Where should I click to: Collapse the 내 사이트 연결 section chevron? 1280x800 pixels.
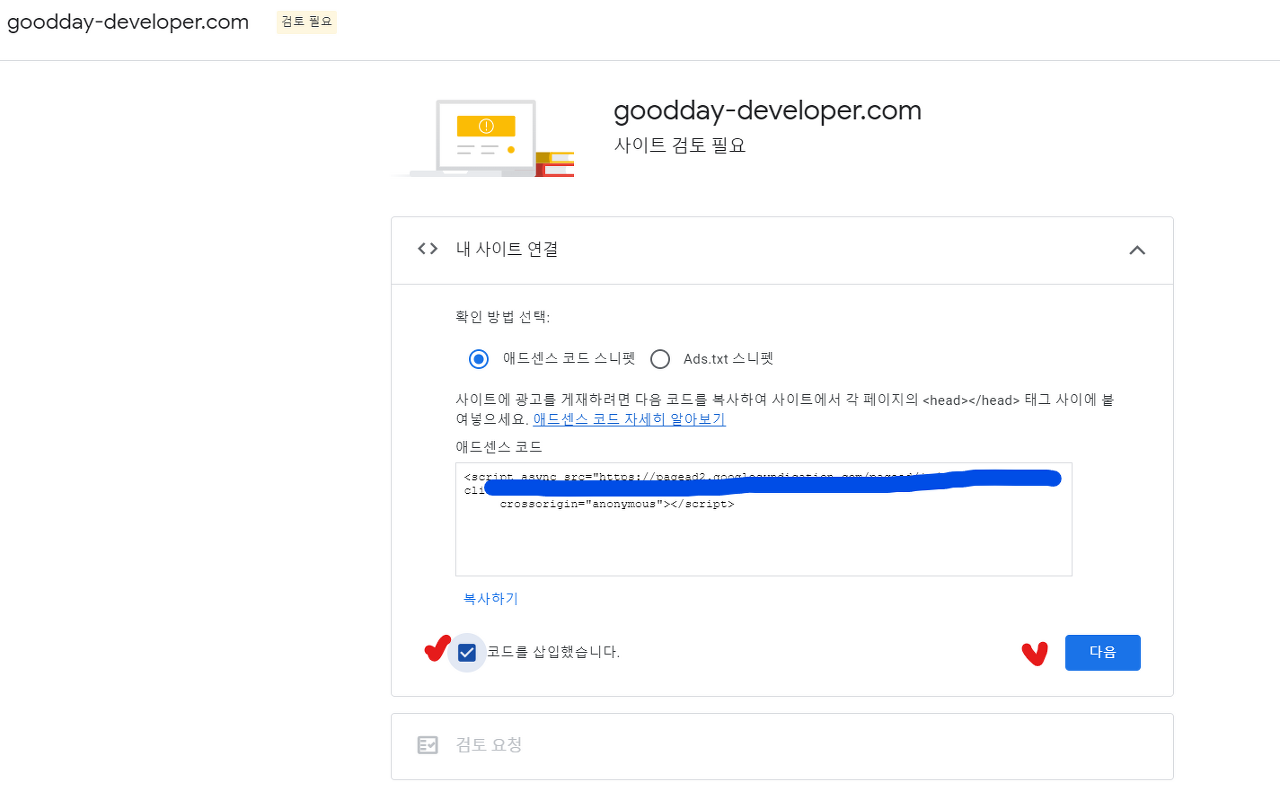tap(1137, 250)
